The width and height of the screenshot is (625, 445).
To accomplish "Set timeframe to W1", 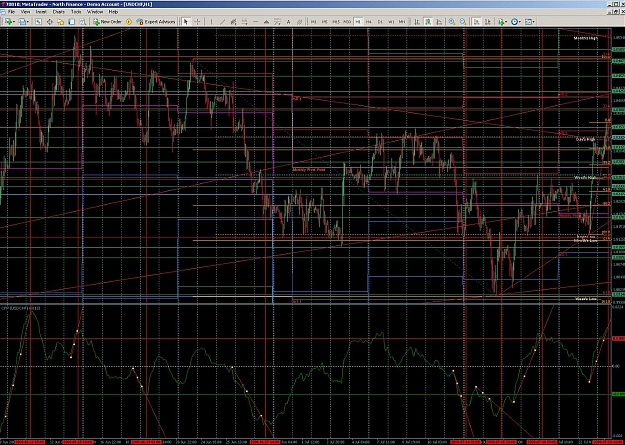I will (x=391, y=22).
